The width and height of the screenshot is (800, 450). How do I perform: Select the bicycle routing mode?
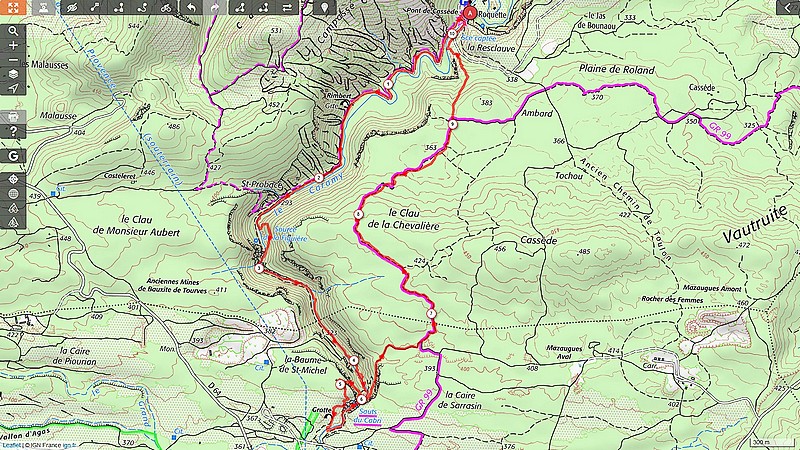pyautogui.click(x=166, y=7)
